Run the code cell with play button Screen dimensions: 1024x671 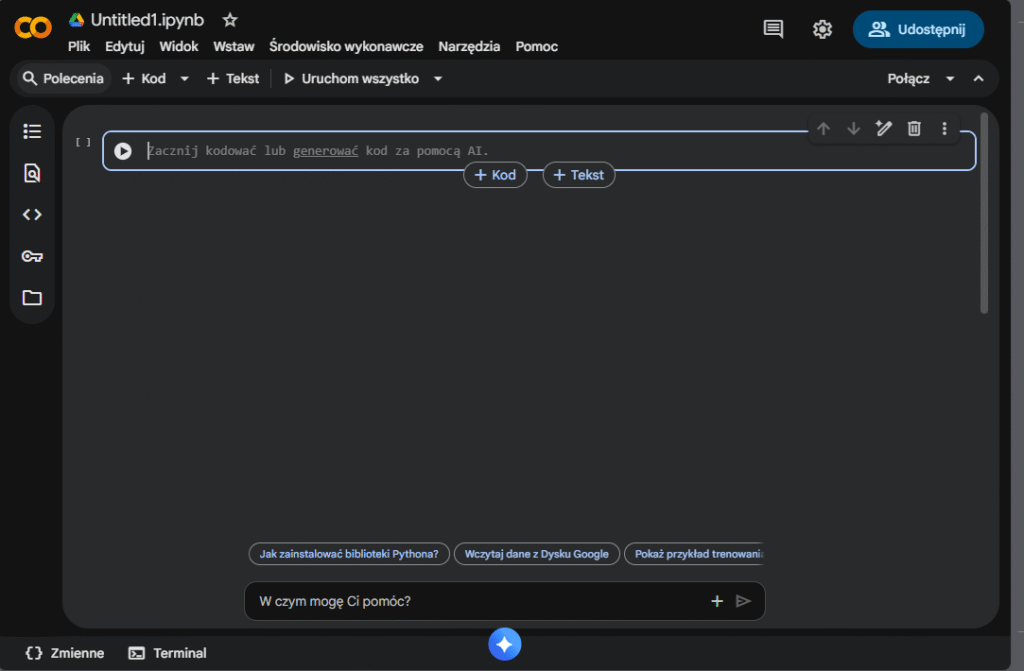coord(123,151)
